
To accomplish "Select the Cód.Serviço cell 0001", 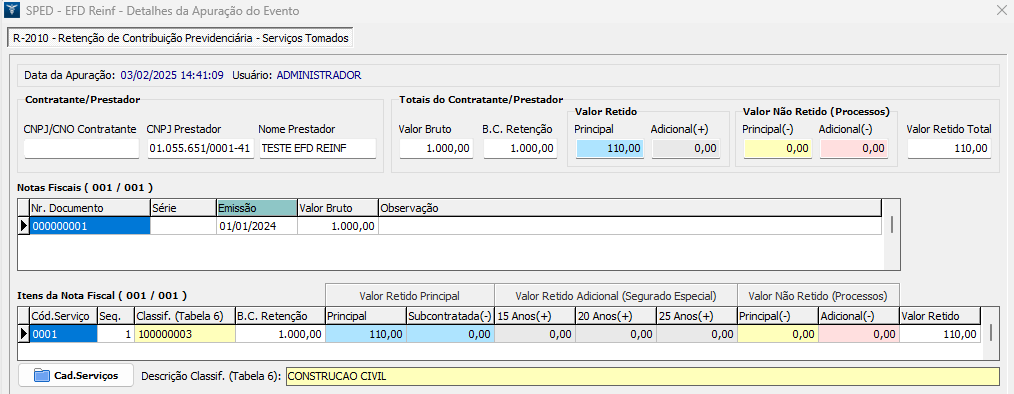I will 64,334.
